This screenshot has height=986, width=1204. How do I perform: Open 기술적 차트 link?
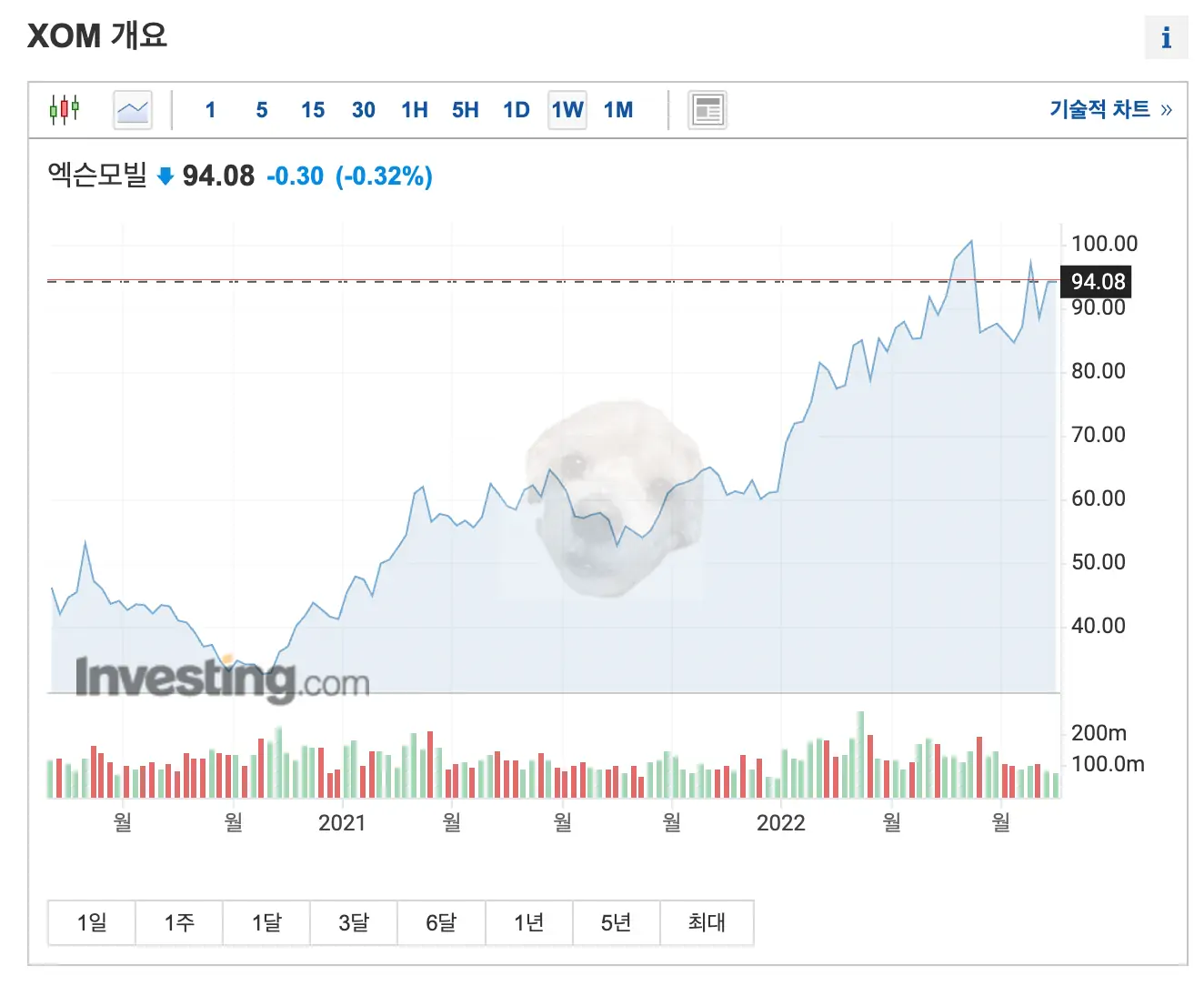coord(1110,109)
